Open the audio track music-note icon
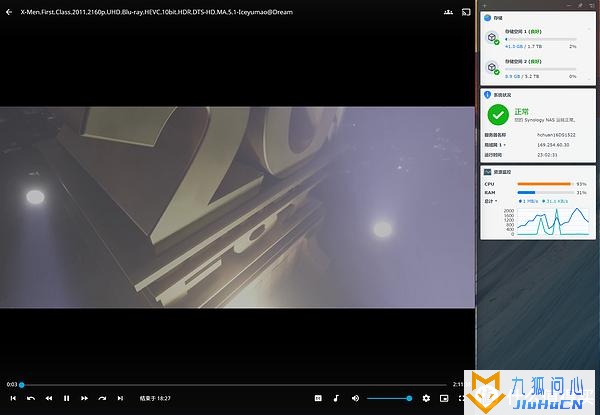 (336, 398)
